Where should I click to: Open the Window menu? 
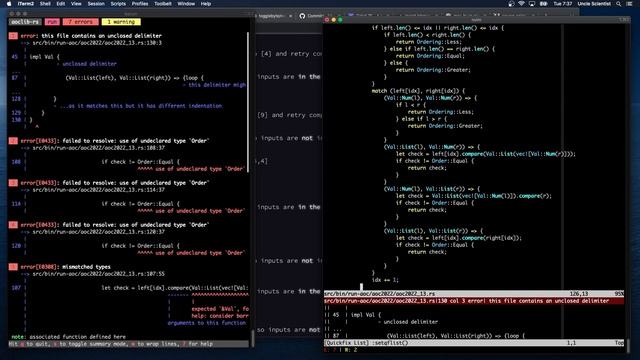tap(186, 4)
